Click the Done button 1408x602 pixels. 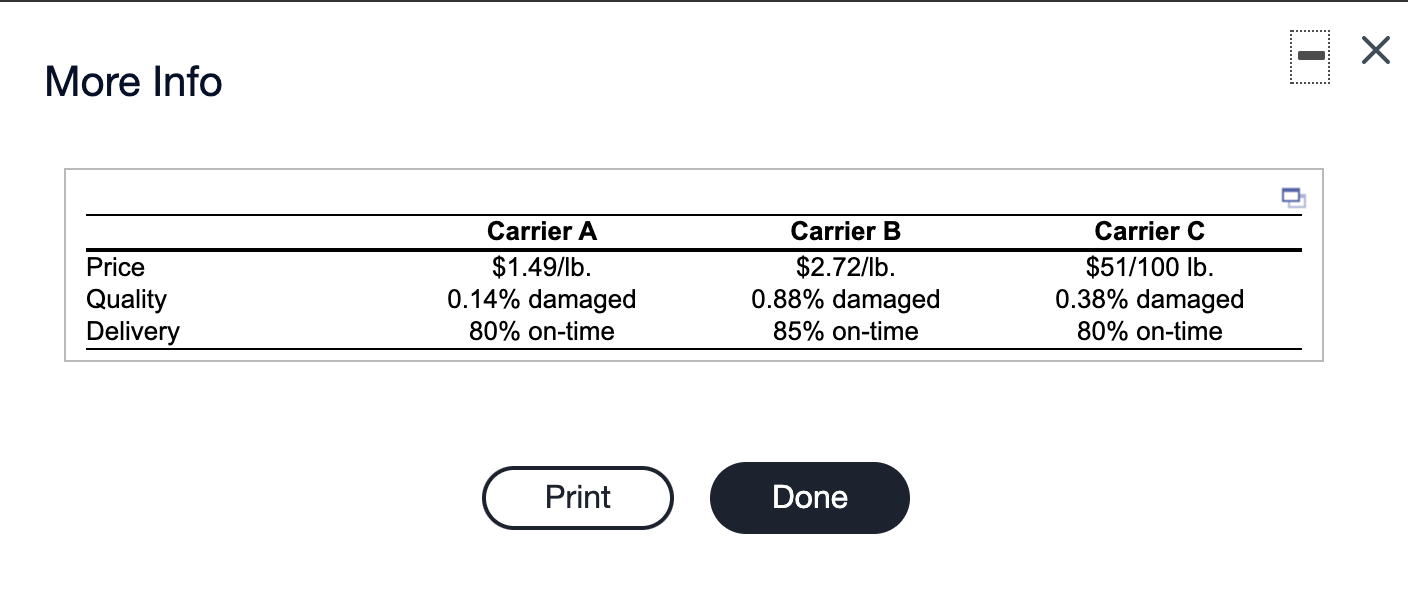point(810,497)
